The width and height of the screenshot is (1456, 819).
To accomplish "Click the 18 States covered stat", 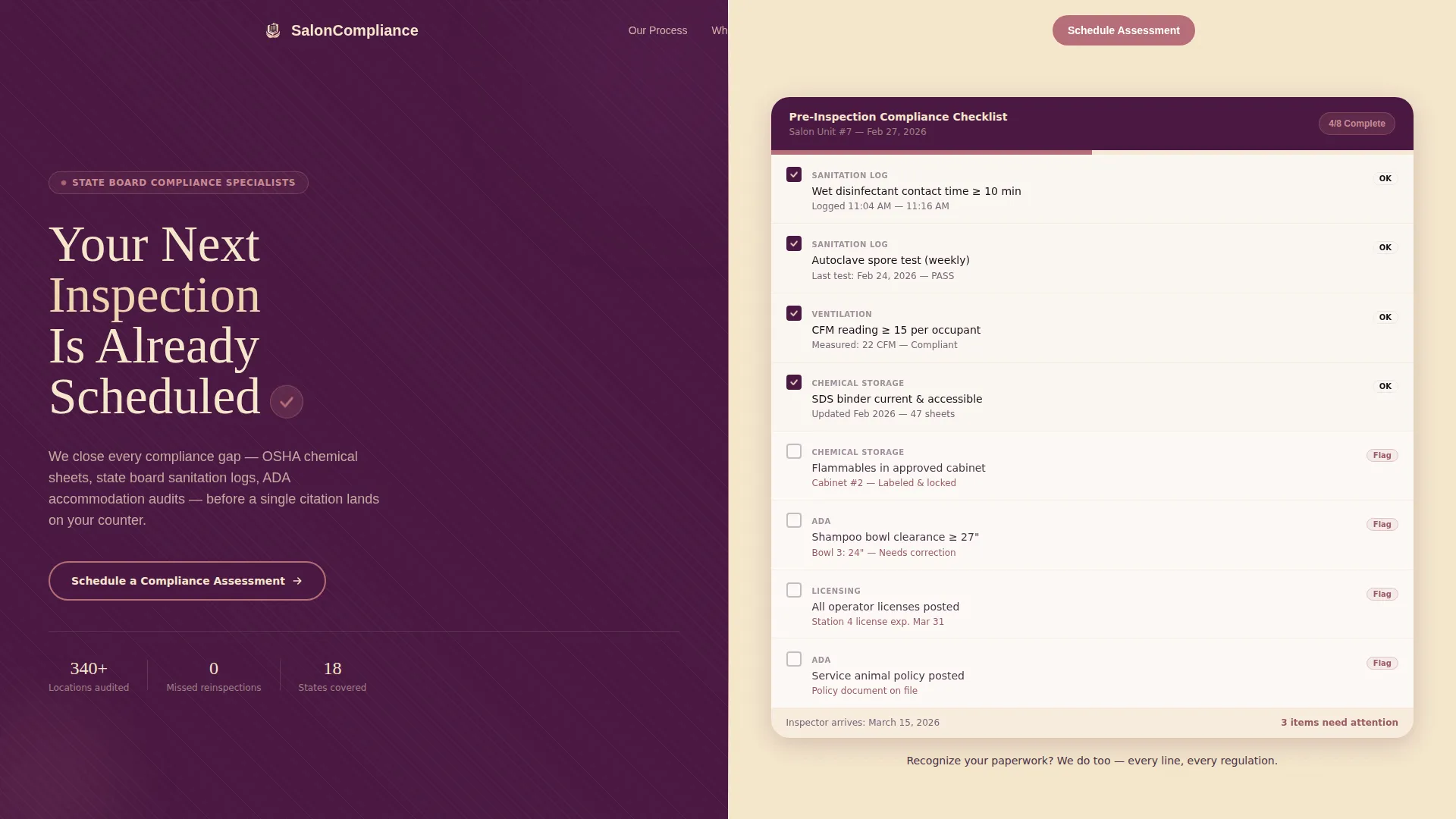I will [x=332, y=676].
